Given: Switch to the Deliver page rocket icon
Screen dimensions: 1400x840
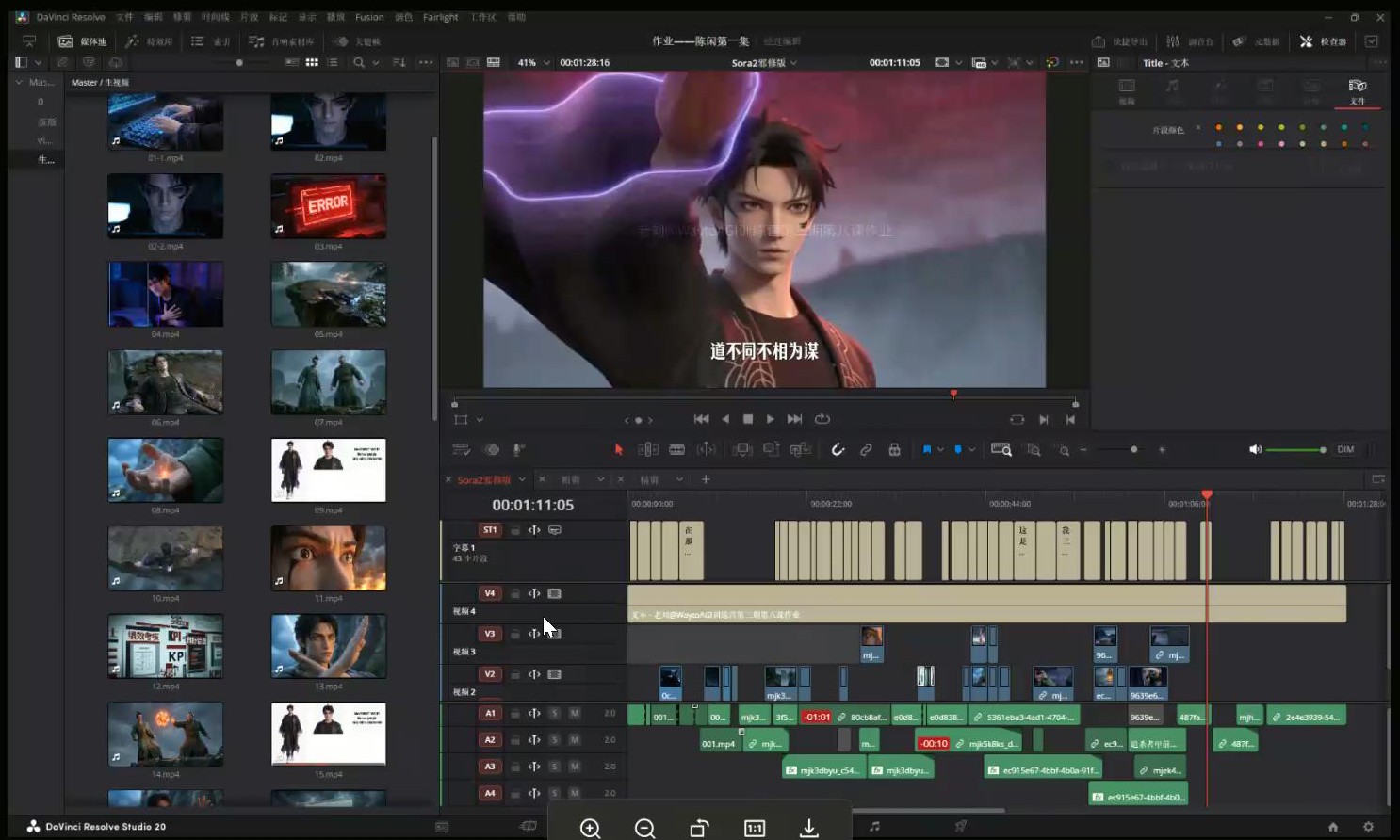Looking at the screenshot, I should [960, 826].
